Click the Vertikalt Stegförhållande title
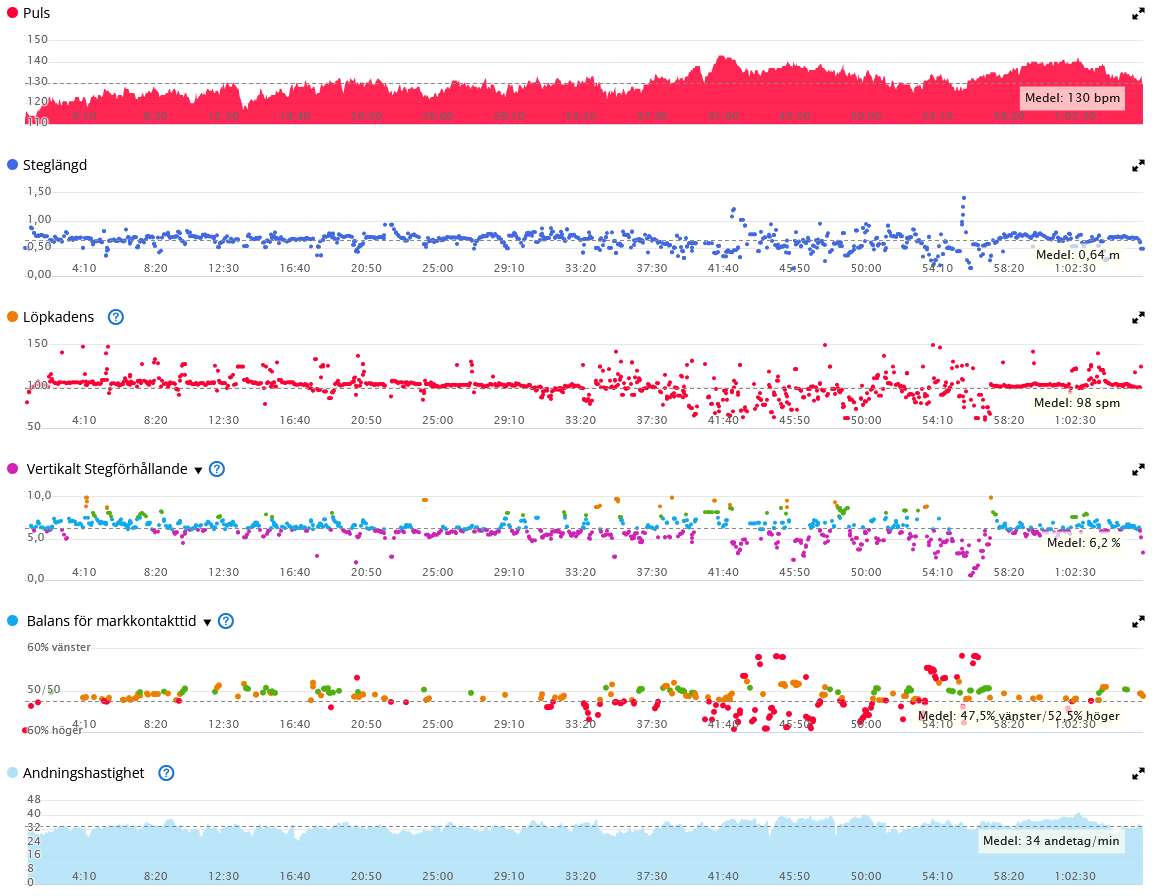The image size is (1155, 896). [107, 469]
